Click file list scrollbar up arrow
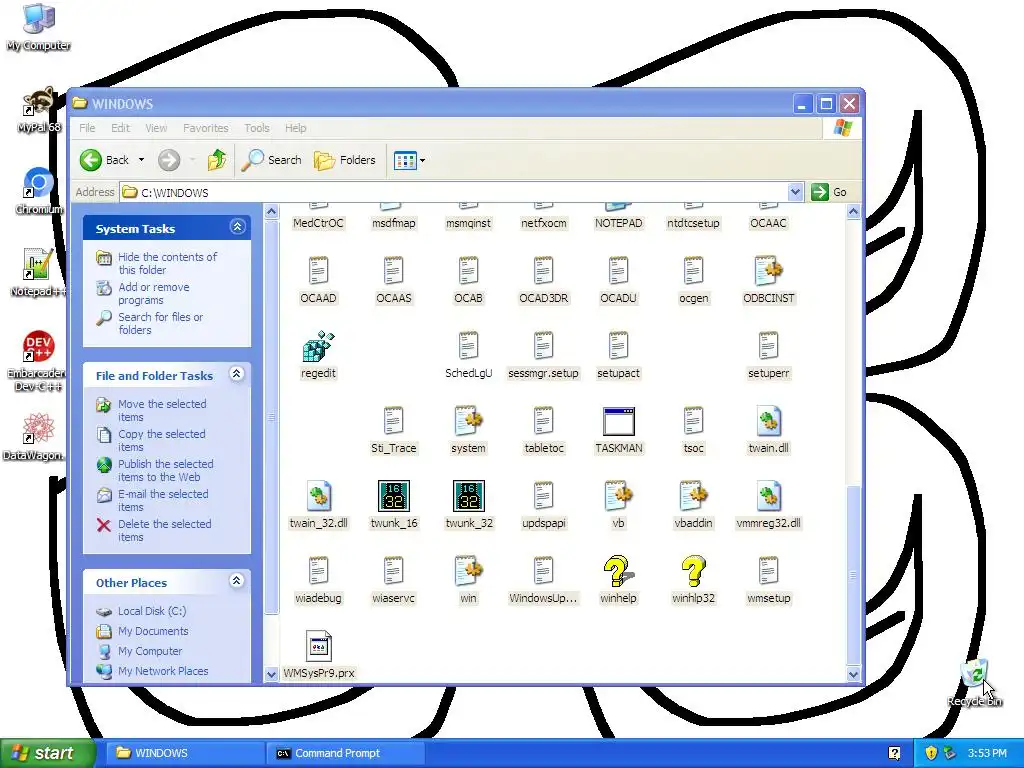Viewport: 1024px width, 768px height. click(x=853, y=211)
